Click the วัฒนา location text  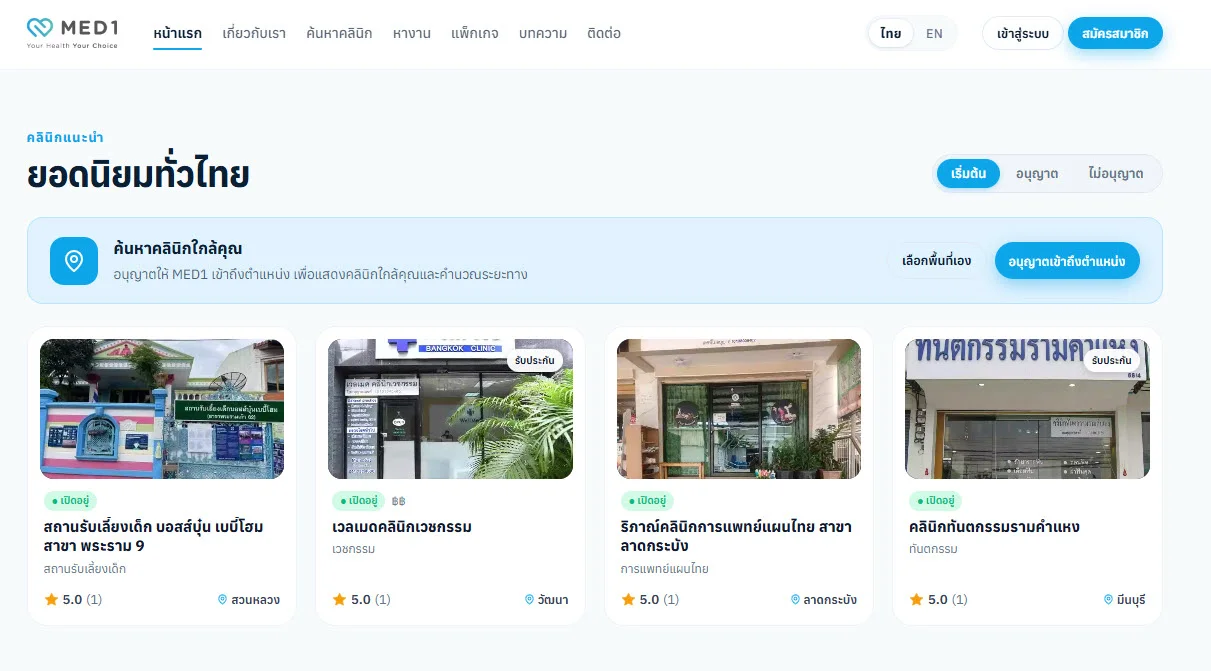(553, 600)
